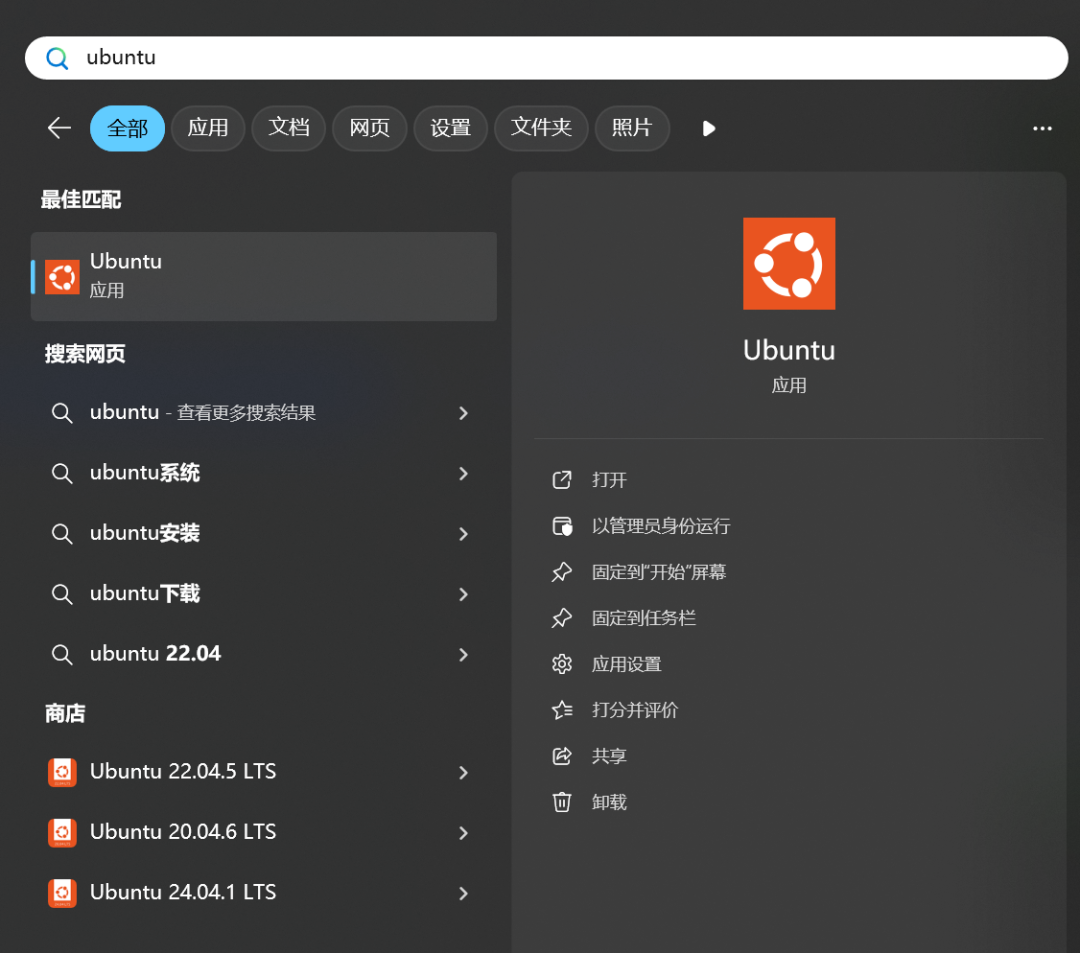Open 应用设置 for Ubuntu
This screenshot has width=1080, height=953.
(626, 664)
